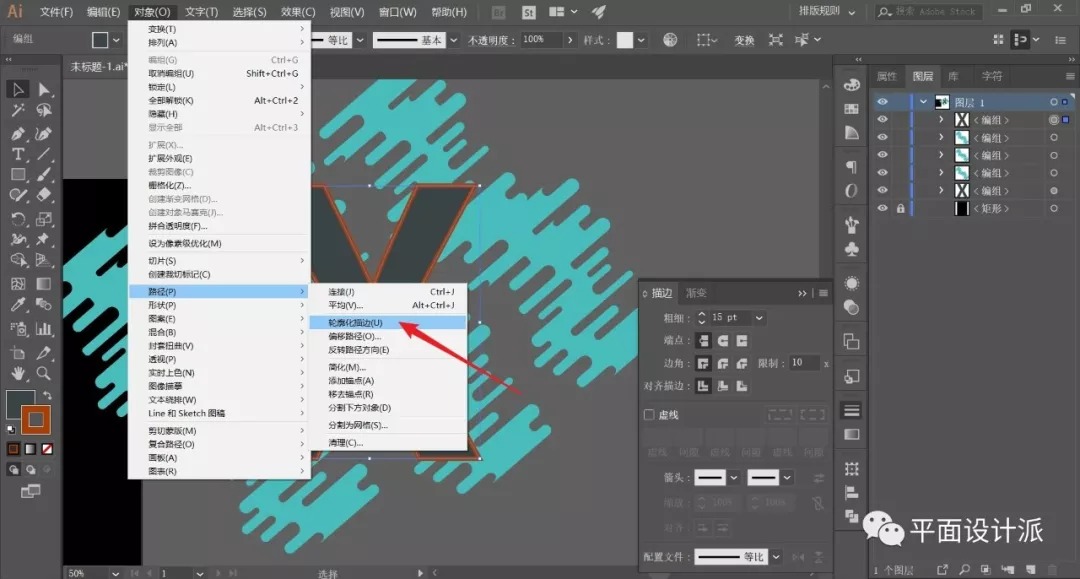Toggle visibility eye of 矩形 layer
The image size is (1080, 579).
pyautogui.click(x=882, y=208)
